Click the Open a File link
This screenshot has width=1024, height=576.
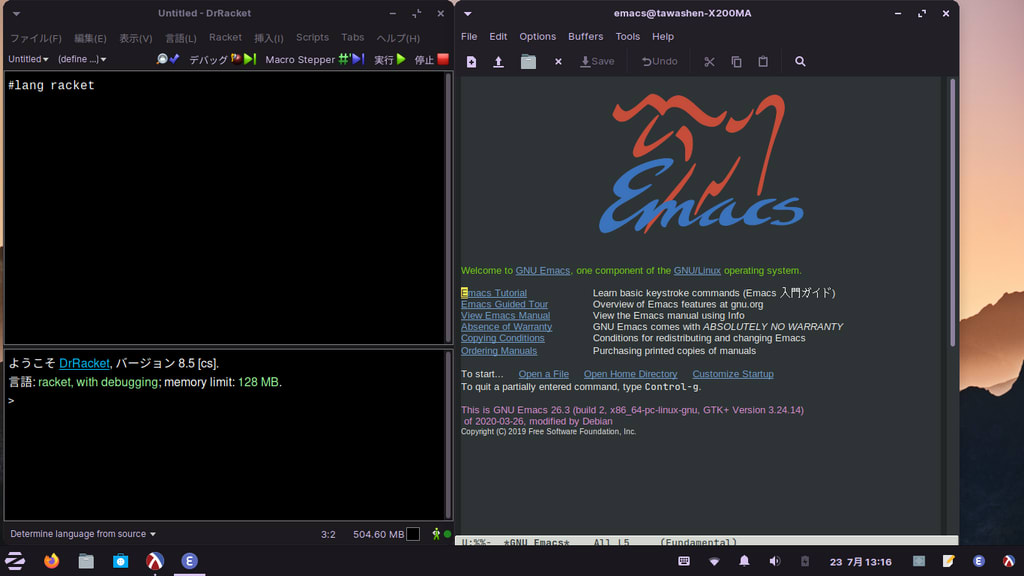tap(543, 374)
